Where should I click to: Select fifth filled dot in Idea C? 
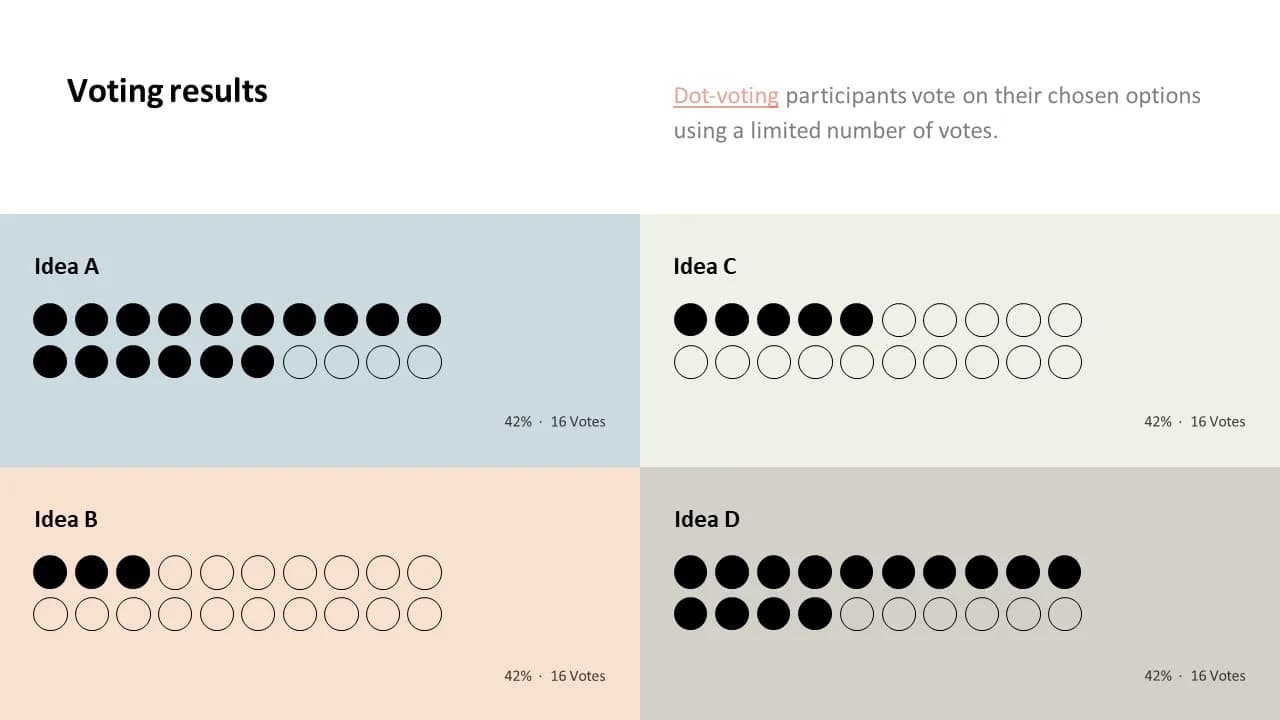tap(857, 320)
